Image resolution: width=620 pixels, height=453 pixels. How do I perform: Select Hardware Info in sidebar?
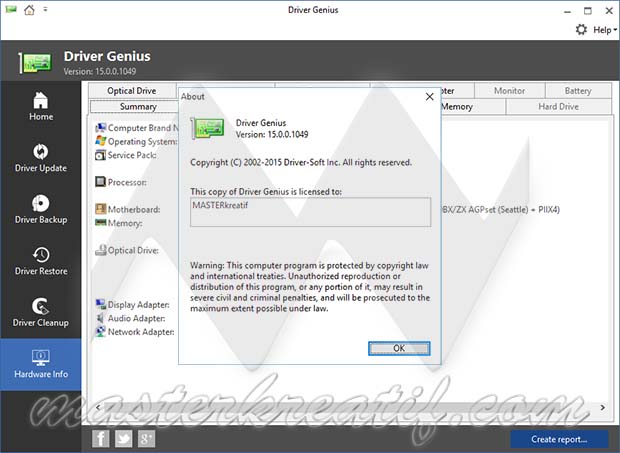point(41,364)
